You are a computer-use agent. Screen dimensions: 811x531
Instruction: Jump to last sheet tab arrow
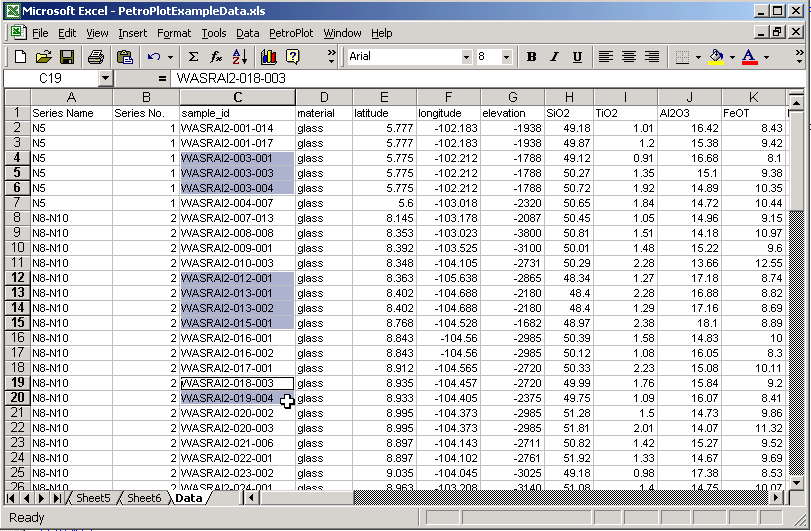point(57,498)
